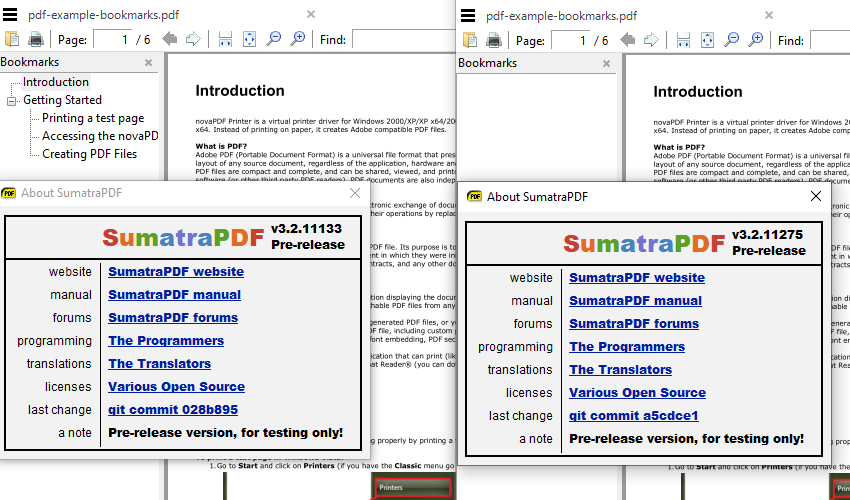Screen dimensions: 850x500
Task: Click page number field in left window
Action: 113,40
